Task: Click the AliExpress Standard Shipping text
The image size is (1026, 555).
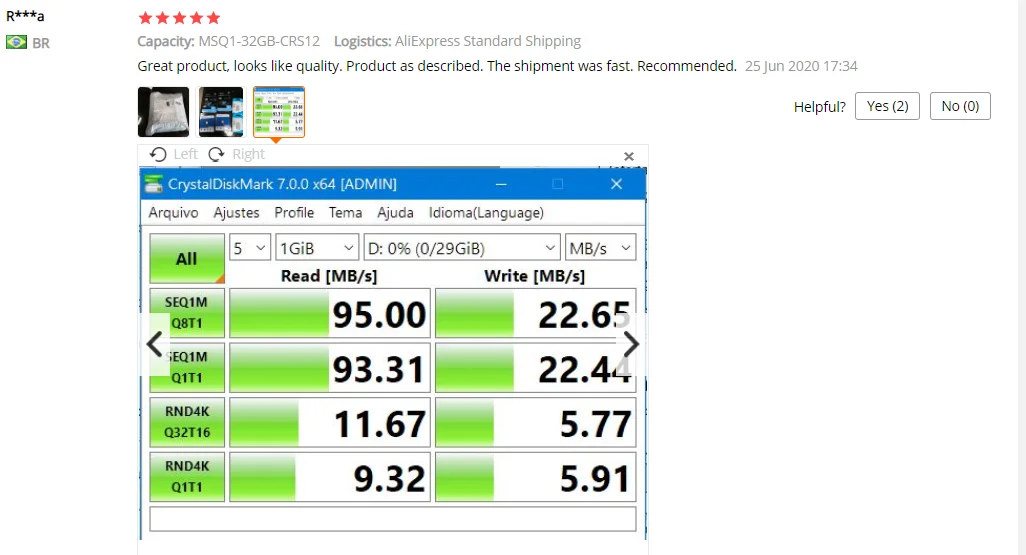Action: tap(487, 41)
